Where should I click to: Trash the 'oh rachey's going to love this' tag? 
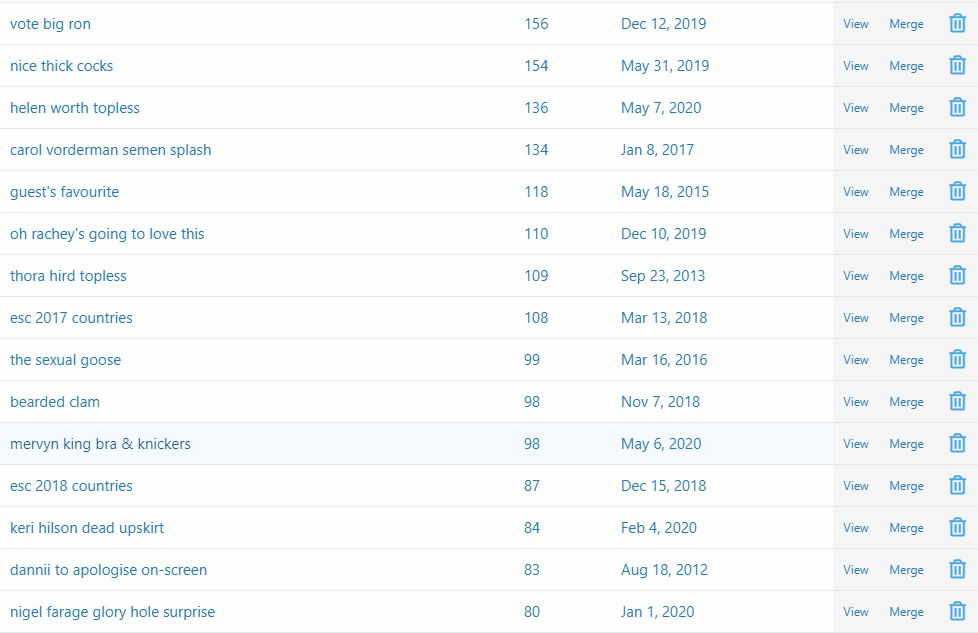point(957,234)
